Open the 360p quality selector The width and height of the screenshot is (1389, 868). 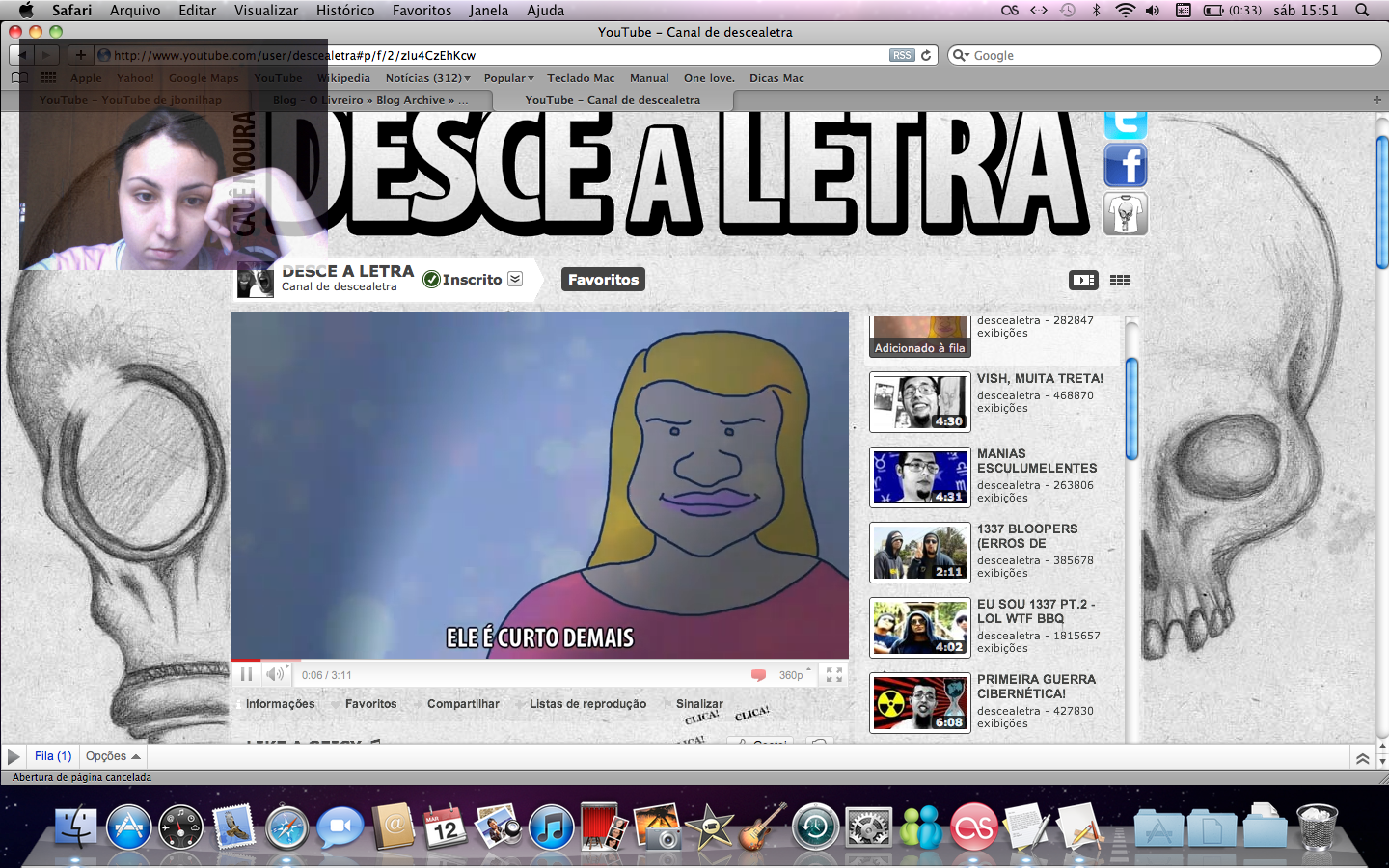[795, 675]
